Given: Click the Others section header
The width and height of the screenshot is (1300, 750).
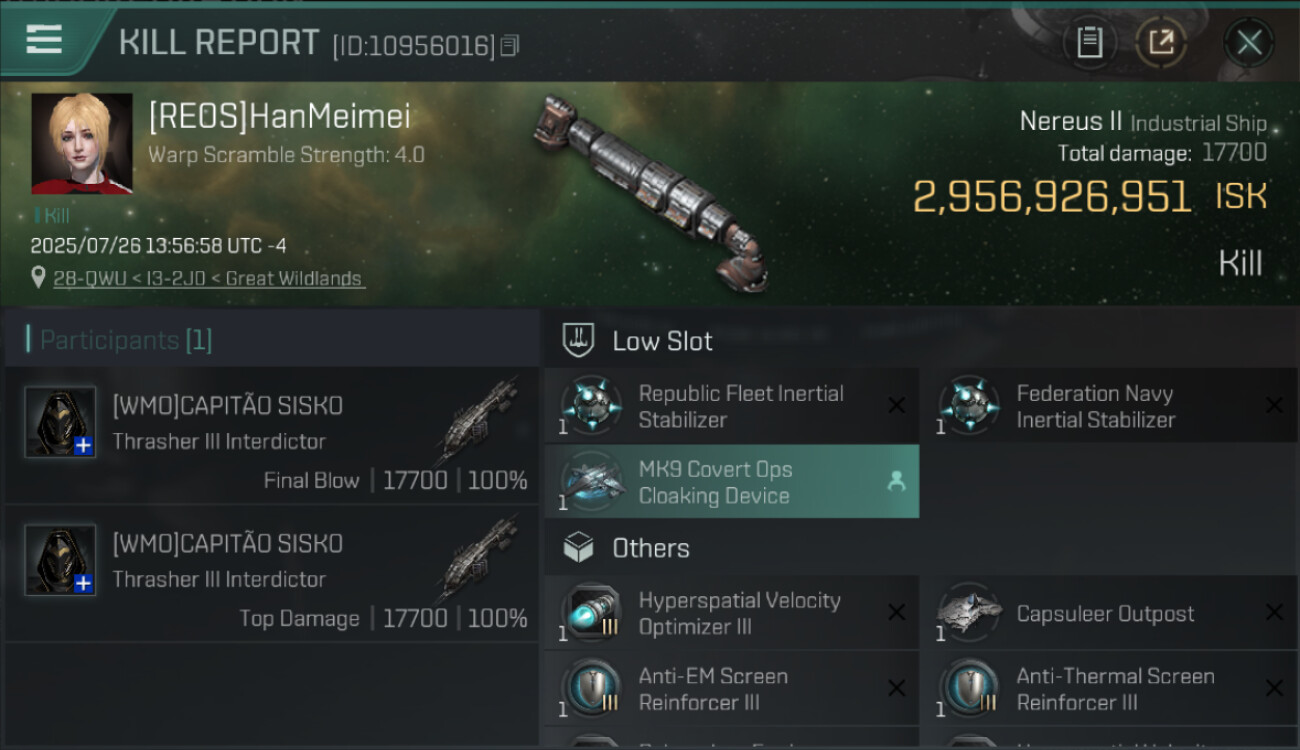Looking at the screenshot, I should [x=650, y=548].
